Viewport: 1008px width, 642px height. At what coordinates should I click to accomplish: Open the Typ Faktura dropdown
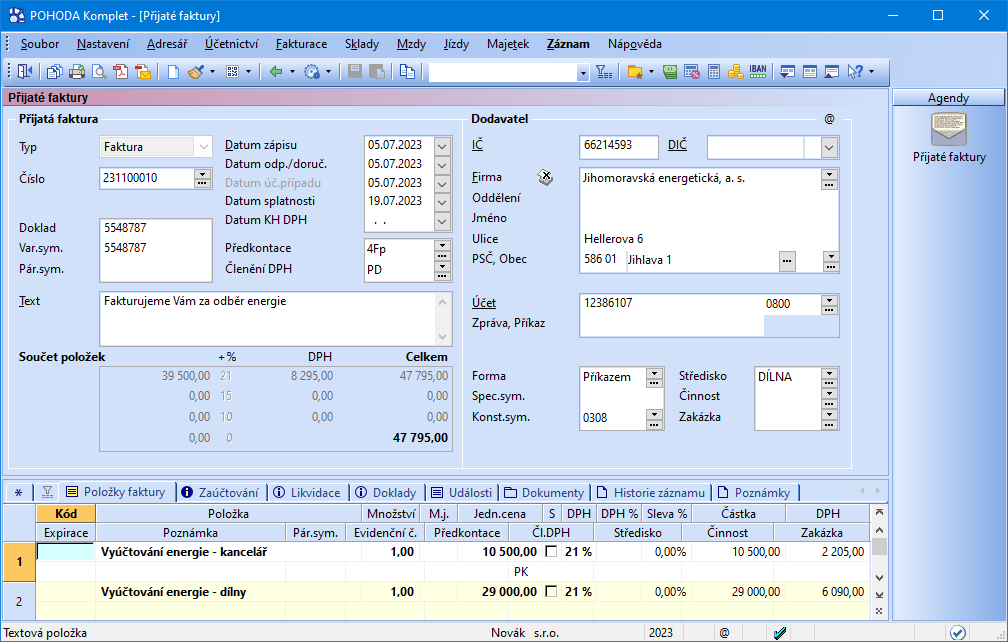tap(203, 147)
